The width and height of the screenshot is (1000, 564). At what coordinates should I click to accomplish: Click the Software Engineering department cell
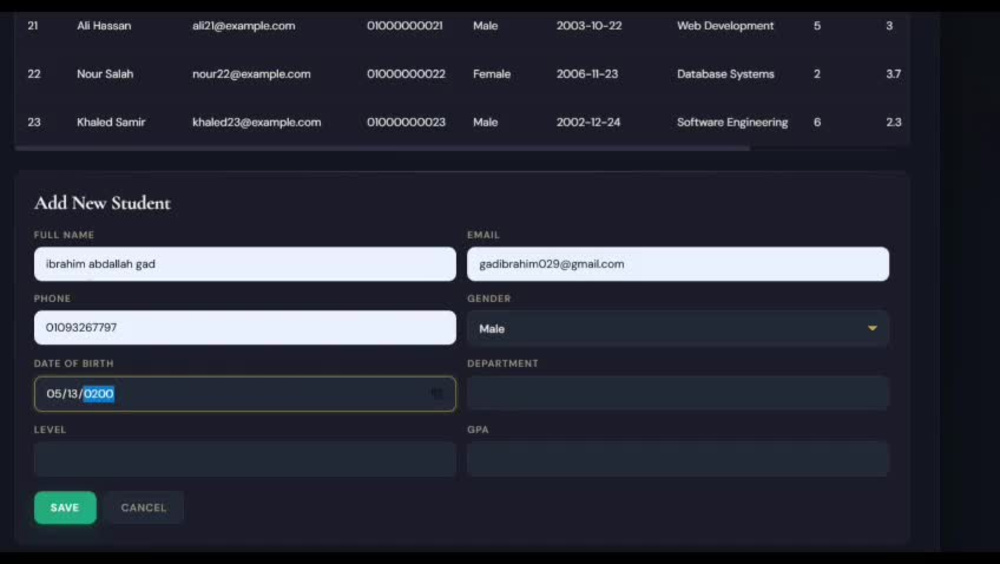coord(732,122)
